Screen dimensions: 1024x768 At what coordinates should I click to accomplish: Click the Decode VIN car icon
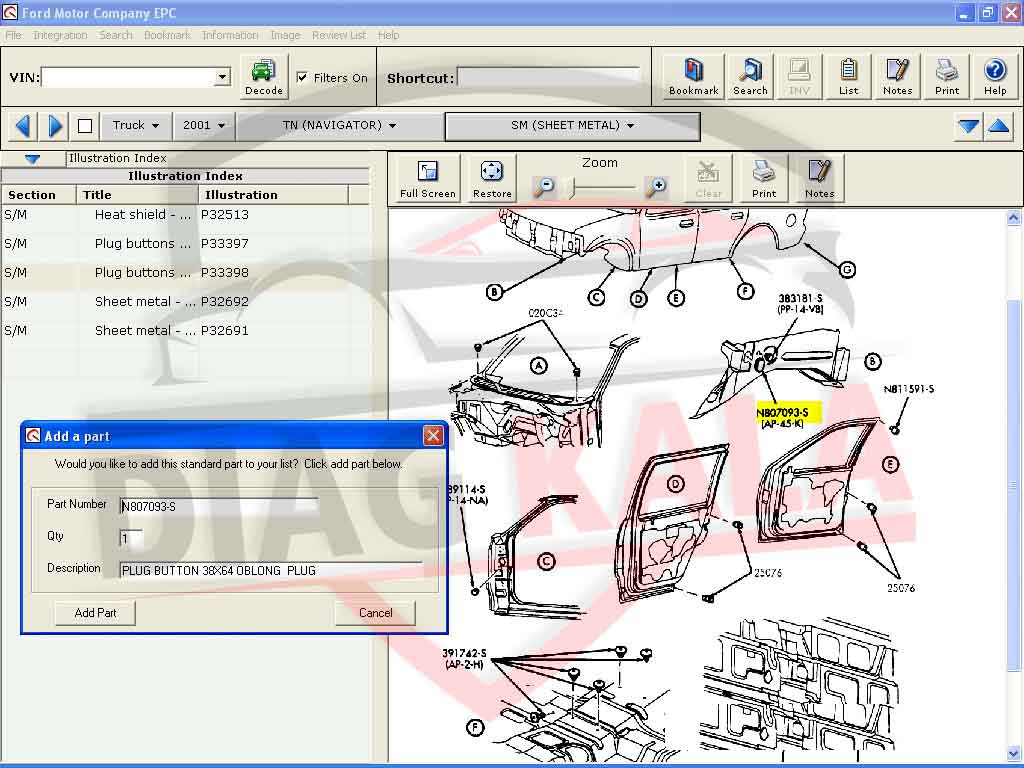(264, 76)
